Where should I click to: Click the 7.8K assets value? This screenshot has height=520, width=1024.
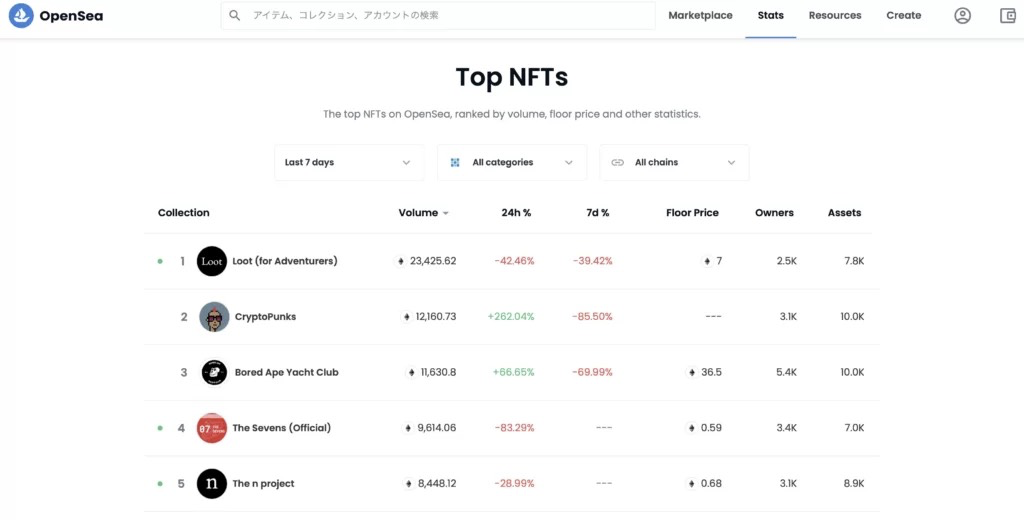[854, 261]
